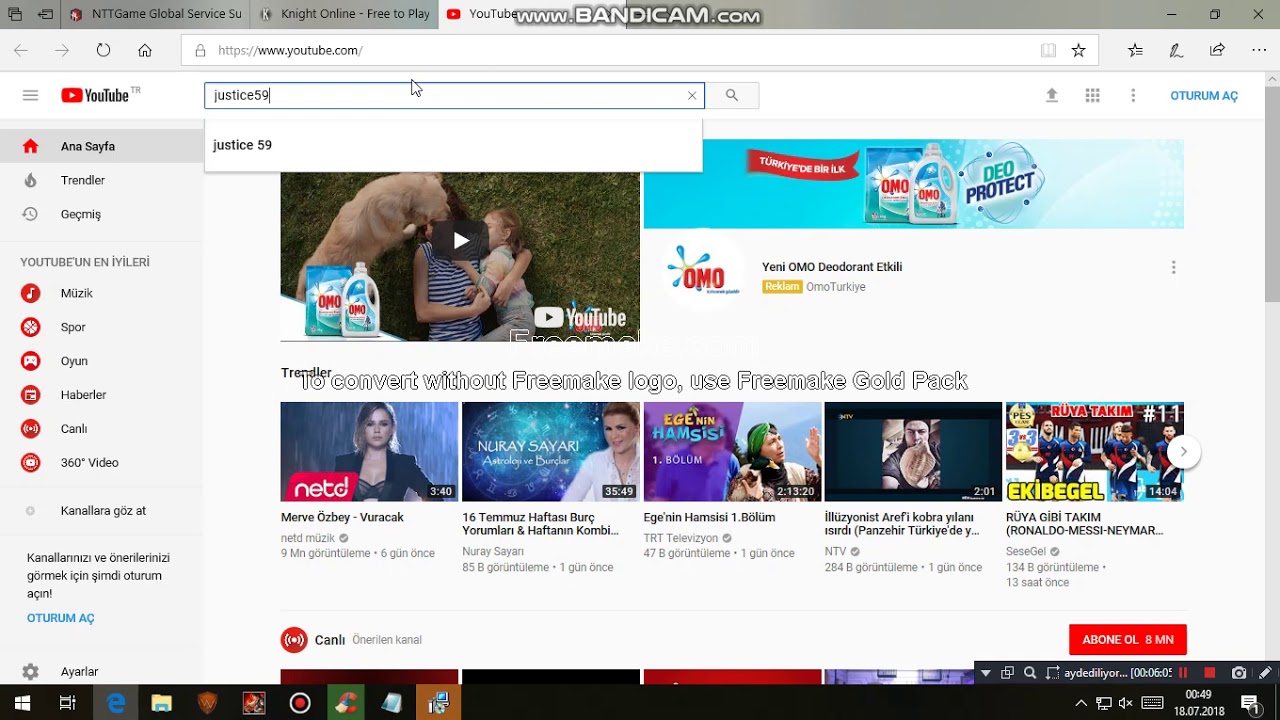
Task: Open the YouTube hamburger guide menu
Action: tap(30, 95)
